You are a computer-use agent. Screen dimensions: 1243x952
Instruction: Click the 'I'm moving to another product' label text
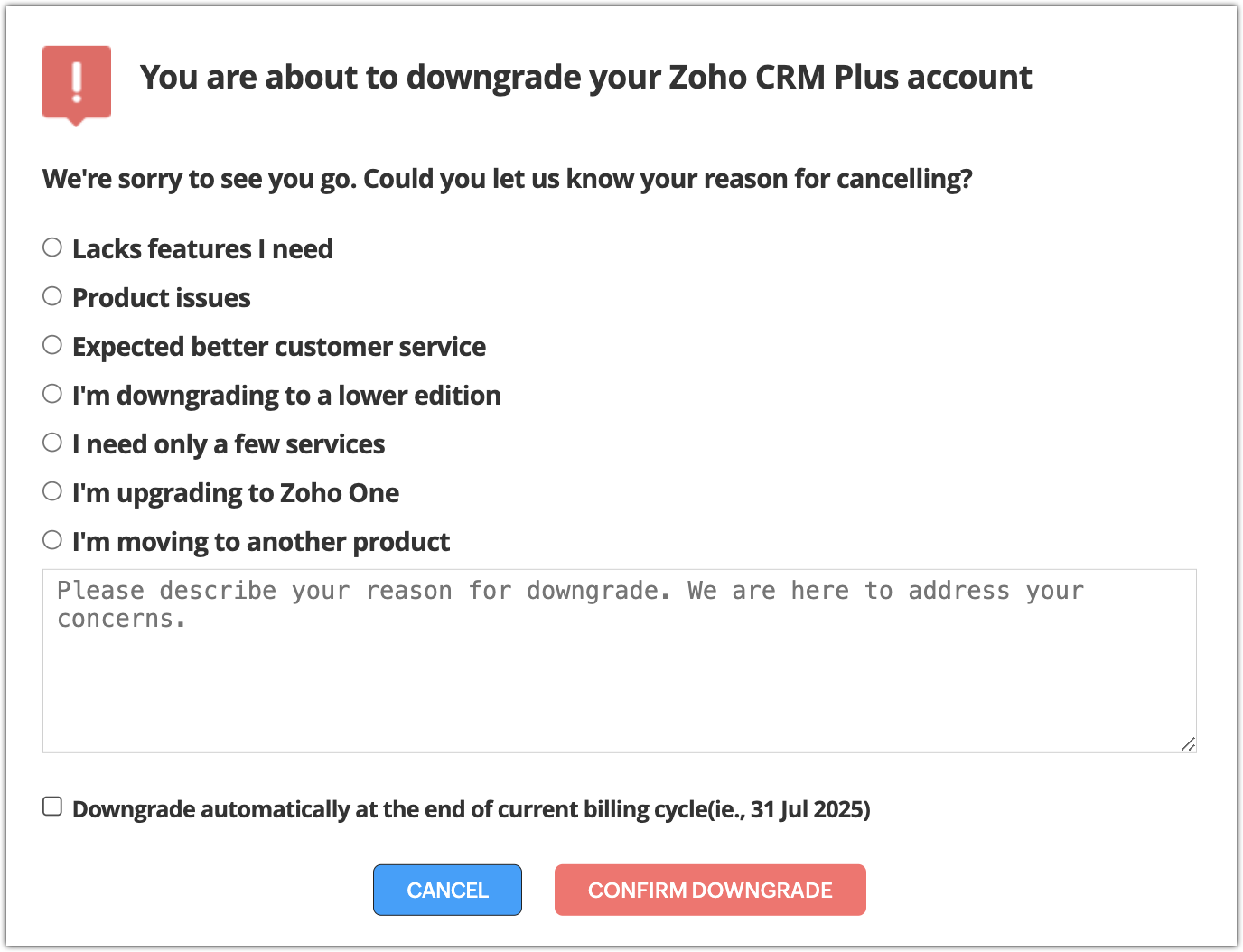point(261,542)
